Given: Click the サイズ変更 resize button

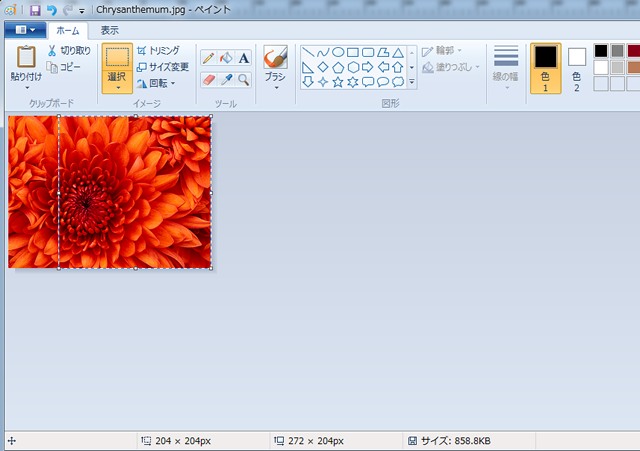Looking at the screenshot, I should (162, 67).
